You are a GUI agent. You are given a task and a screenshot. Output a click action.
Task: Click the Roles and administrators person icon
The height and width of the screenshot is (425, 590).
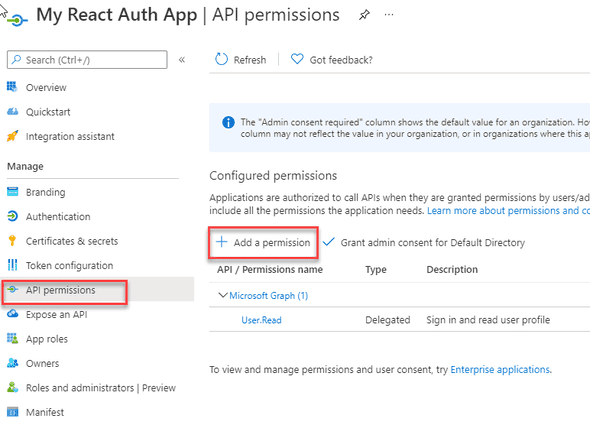12,387
